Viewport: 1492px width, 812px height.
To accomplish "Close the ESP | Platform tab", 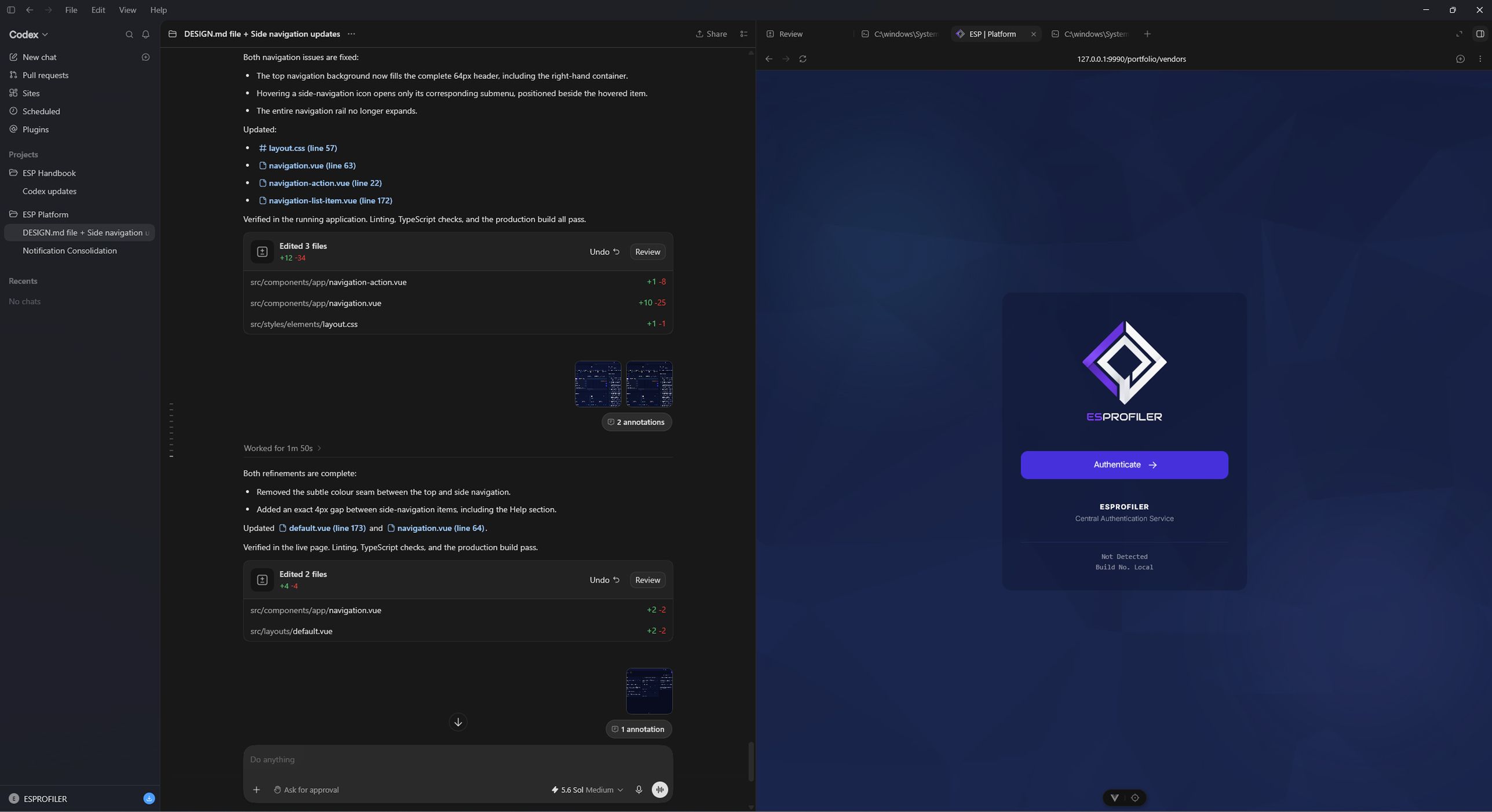I will point(1033,34).
